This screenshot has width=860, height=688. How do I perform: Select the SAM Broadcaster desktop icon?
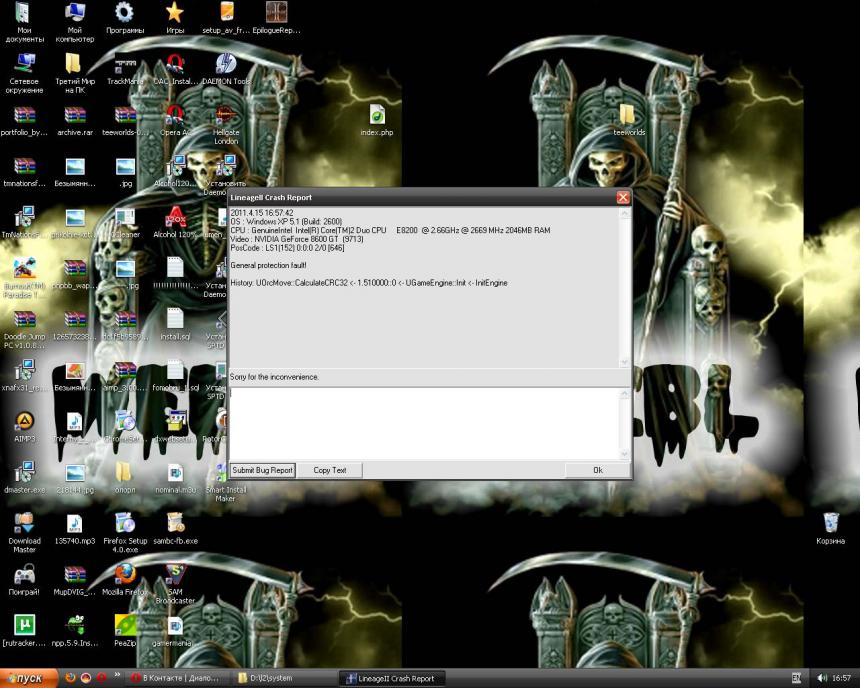click(175, 576)
